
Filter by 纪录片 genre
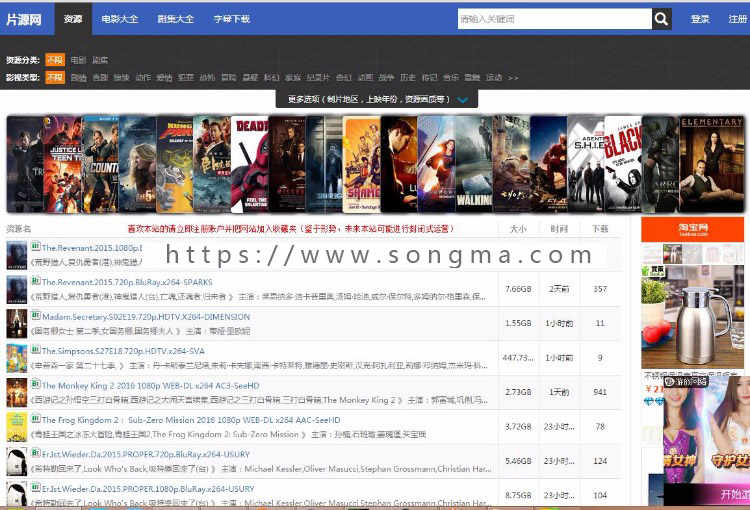click(x=318, y=78)
